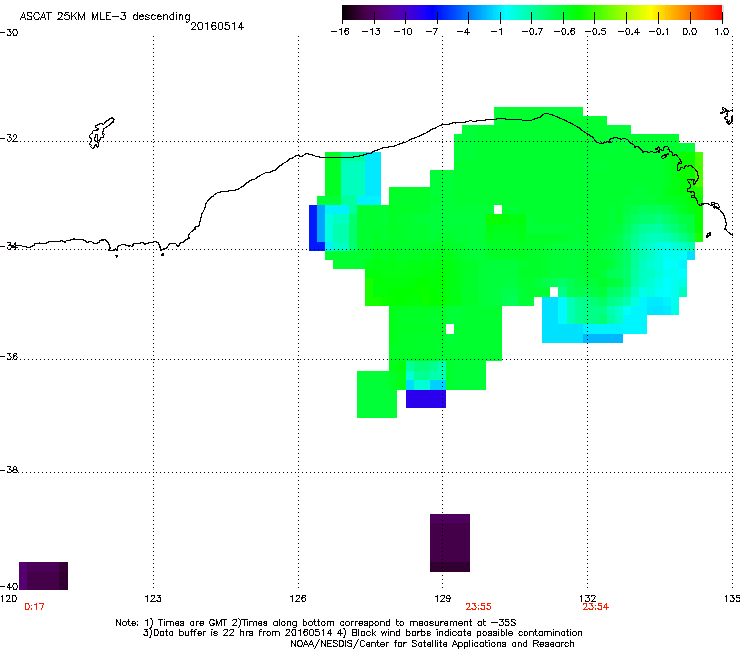Click the note line starting "Note: 1) Times are GMT"
The image size is (740, 650).
click(316, 623)
